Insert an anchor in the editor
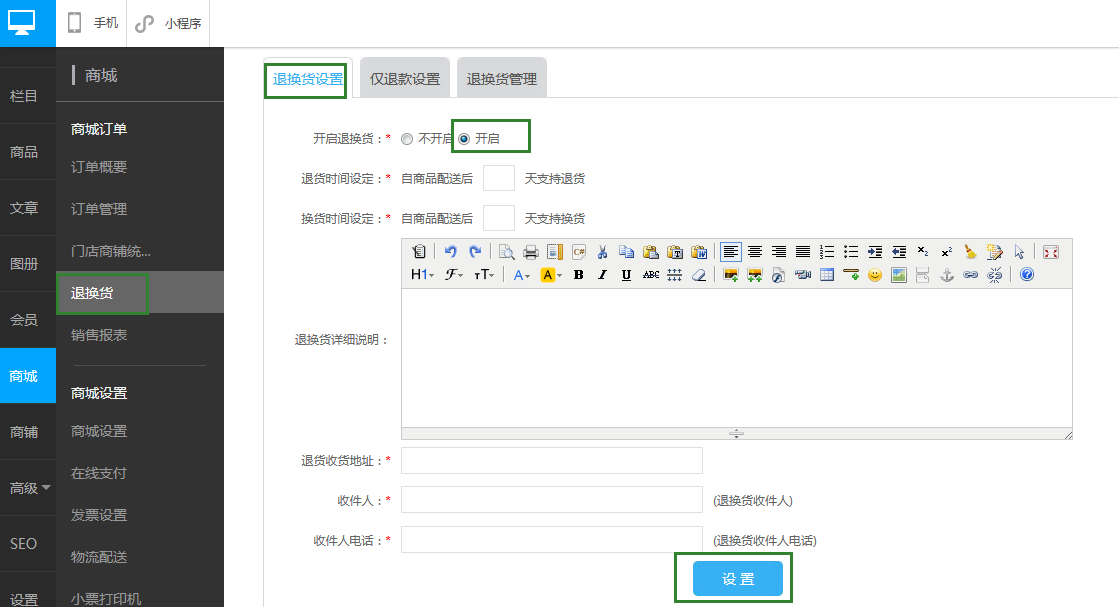This screenshot has height=607, width=1119. coord(947,275)
